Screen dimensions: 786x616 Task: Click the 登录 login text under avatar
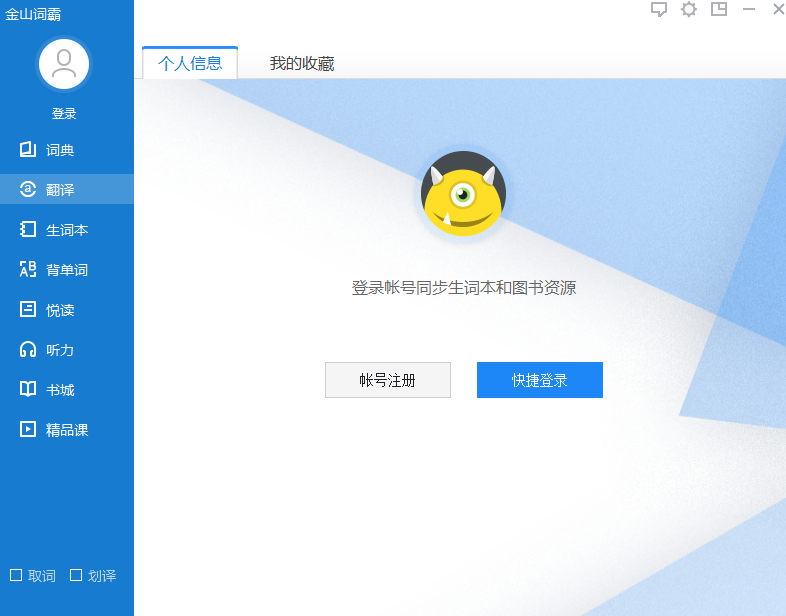point(64,114)
